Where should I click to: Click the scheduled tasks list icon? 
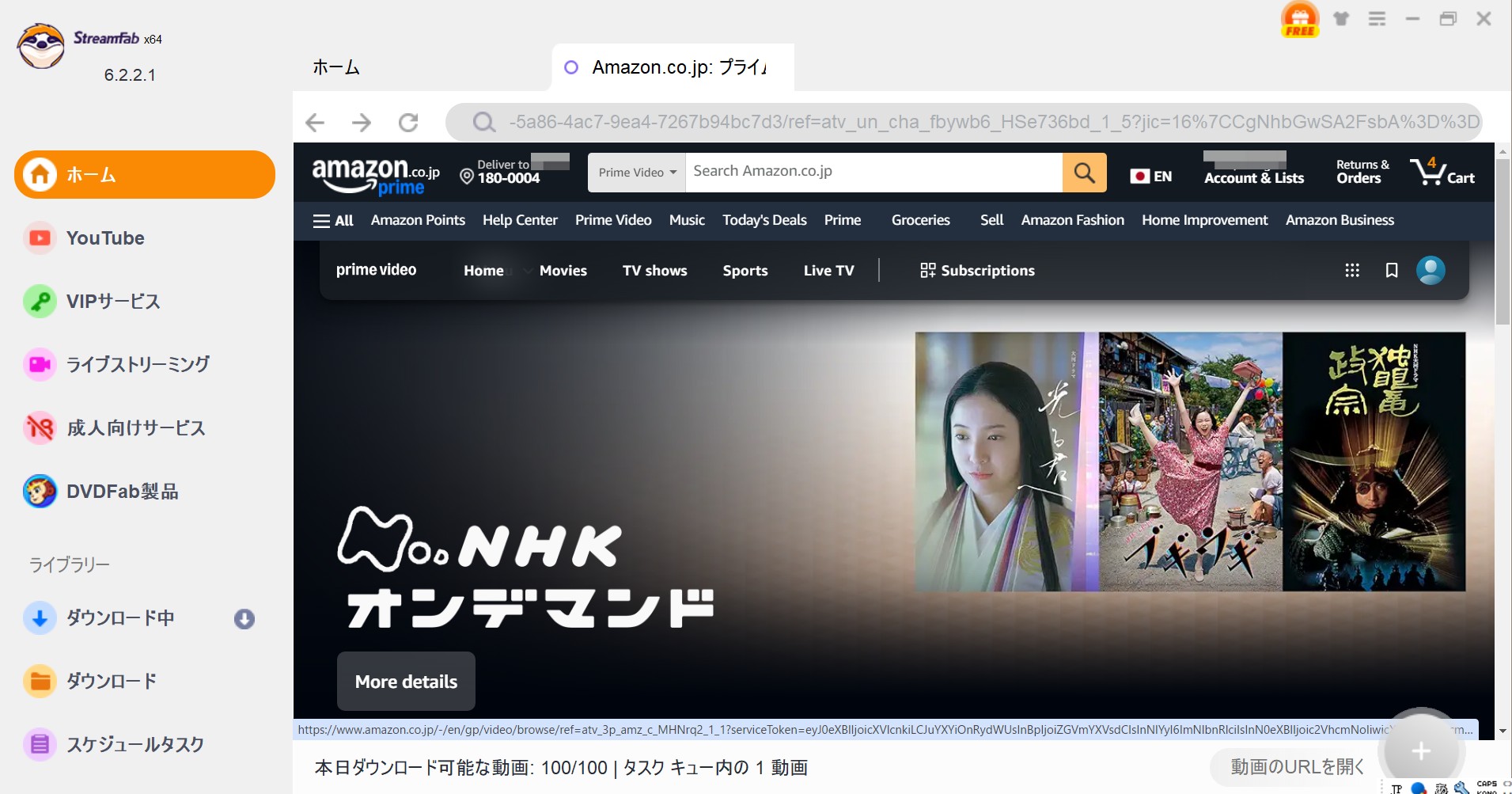[x=40, y=745]
